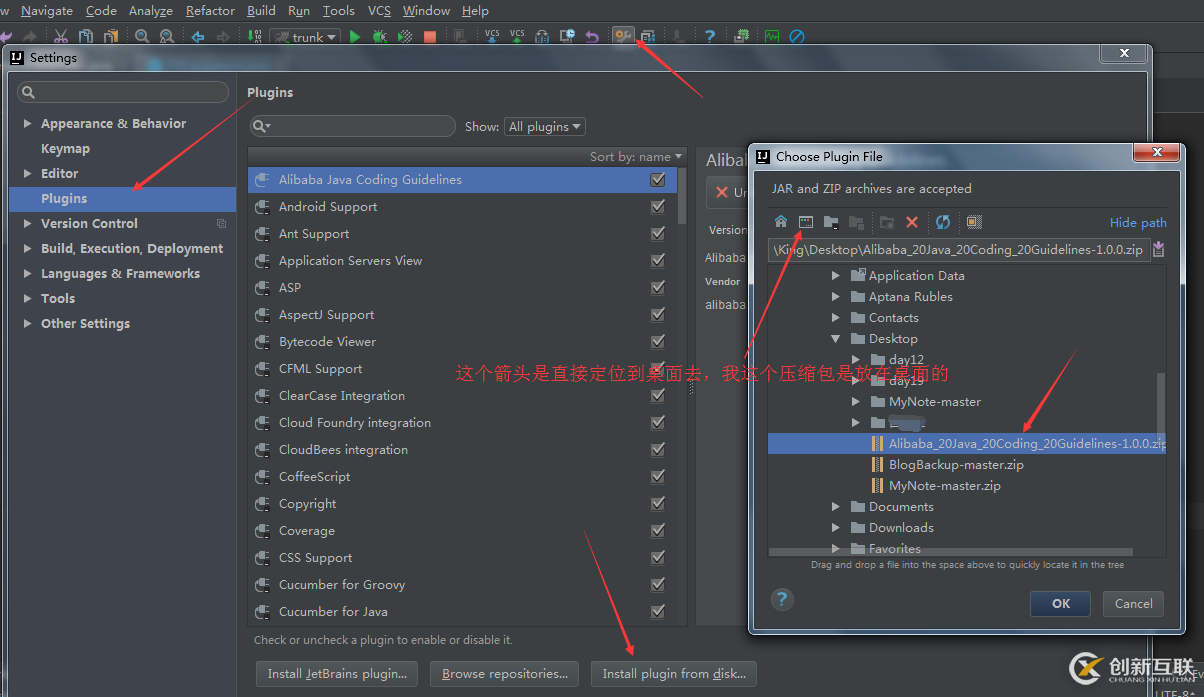Expand Appearance & Behavior in Settings tree
Image resolution: width=1204 pixels, height=697 pixels.
(27, 124)
